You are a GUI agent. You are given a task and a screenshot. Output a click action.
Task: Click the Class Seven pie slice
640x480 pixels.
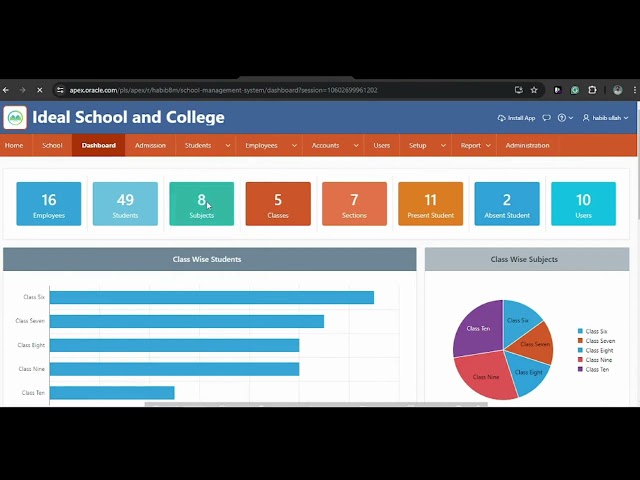(533, 344)
